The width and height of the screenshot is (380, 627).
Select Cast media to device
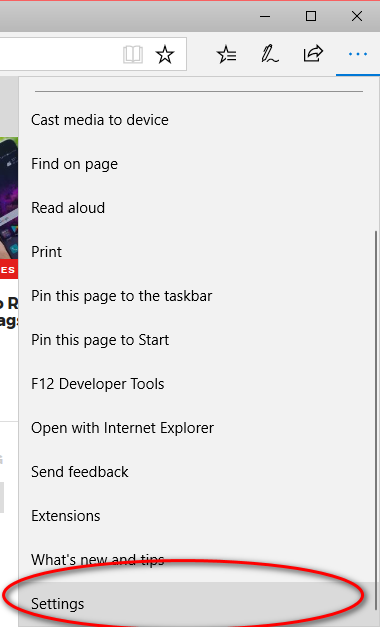point(198,120)
